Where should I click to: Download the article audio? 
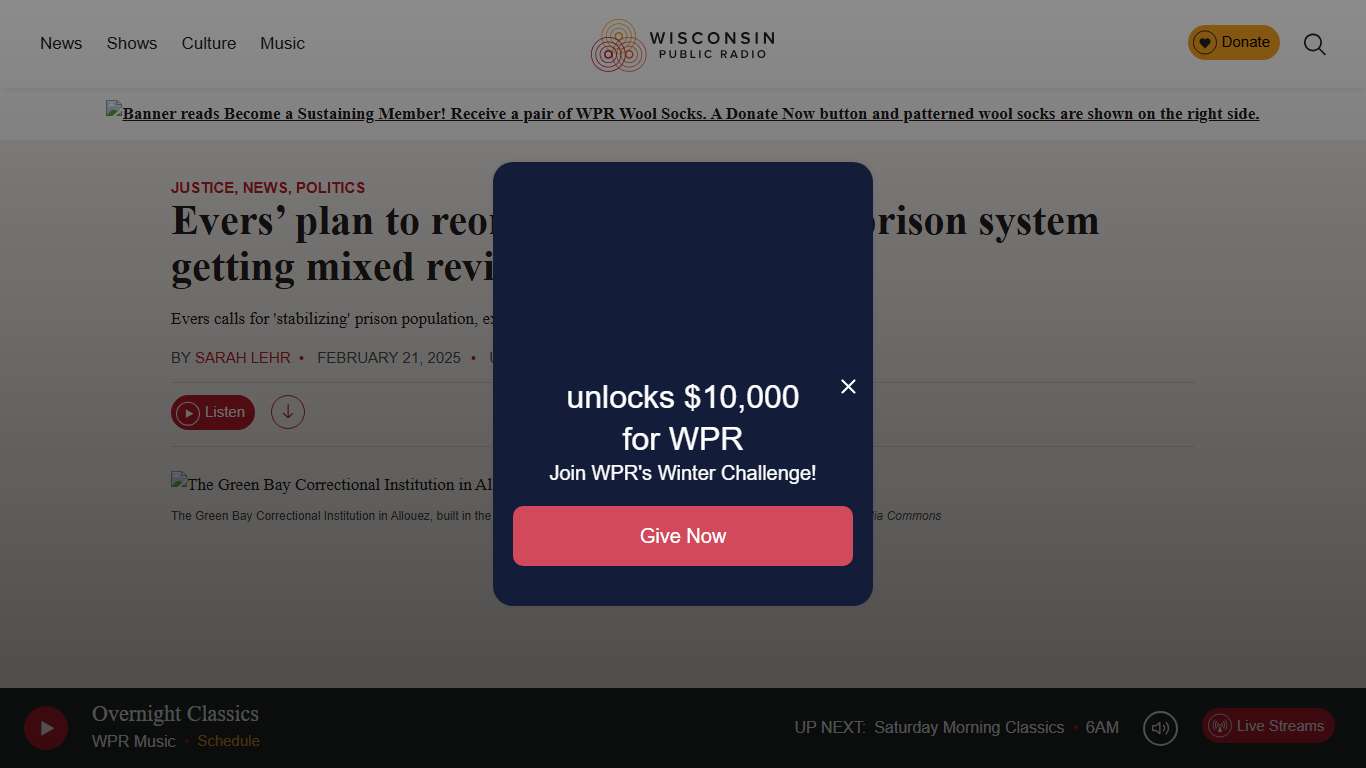click(x=288, y=412)
